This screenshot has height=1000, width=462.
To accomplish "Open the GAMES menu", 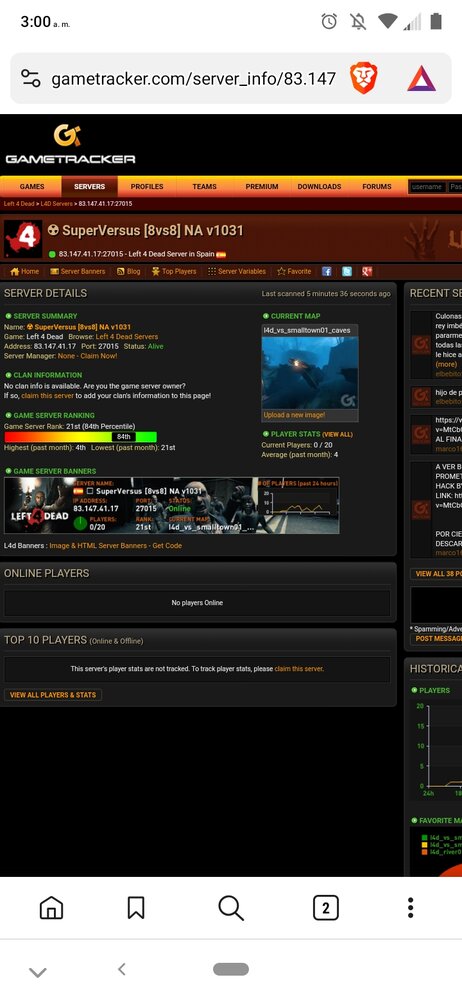I will tap(32, 187).
